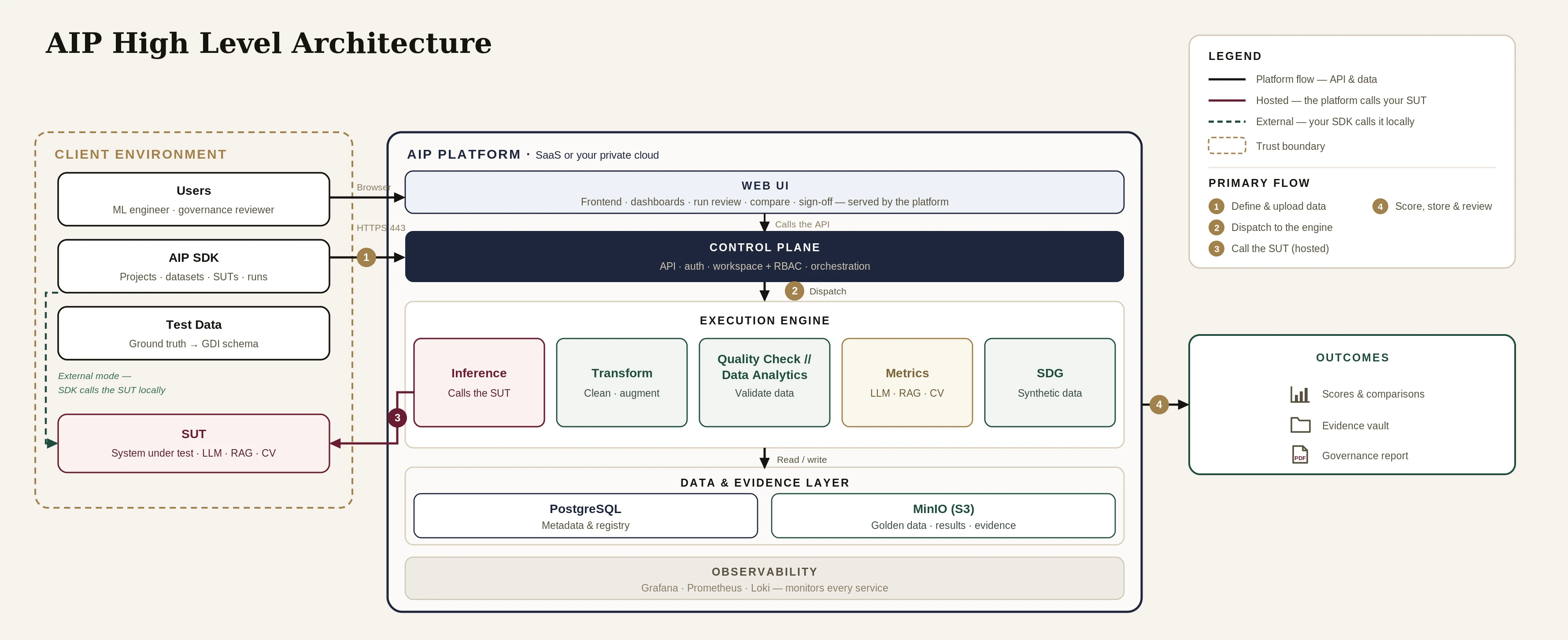Click the folder icon beside Evidence vault
The image size is (1568, 640).
pos(1300,425)
